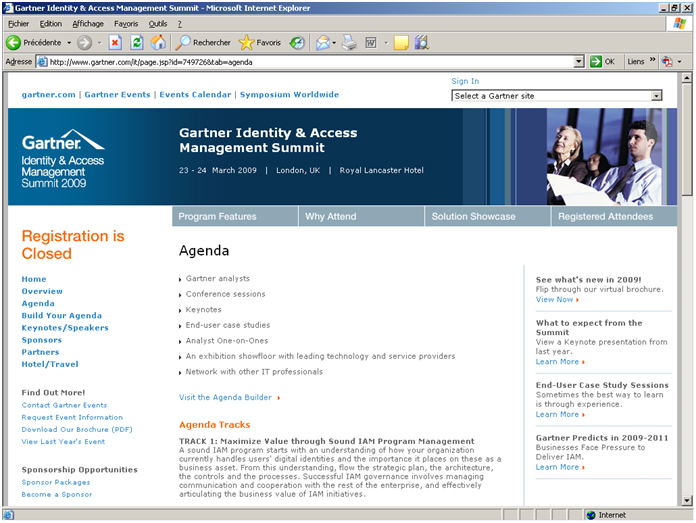Click Gartner Events top link
The height and width of the screenshot is (523, 696).
click(x=117, y=95)
